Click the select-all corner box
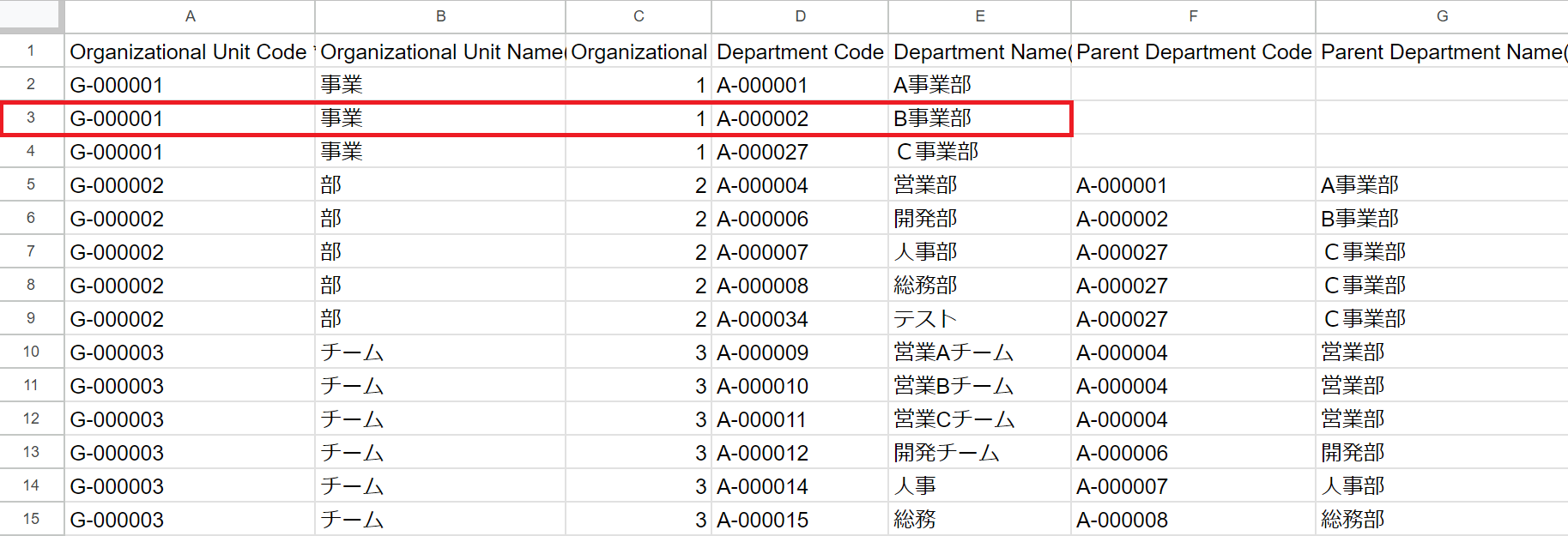 31,15
